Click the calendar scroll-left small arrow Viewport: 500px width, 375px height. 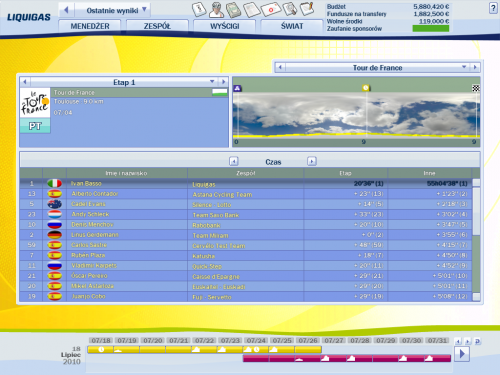pyautogui.click(x=458, y=341)
